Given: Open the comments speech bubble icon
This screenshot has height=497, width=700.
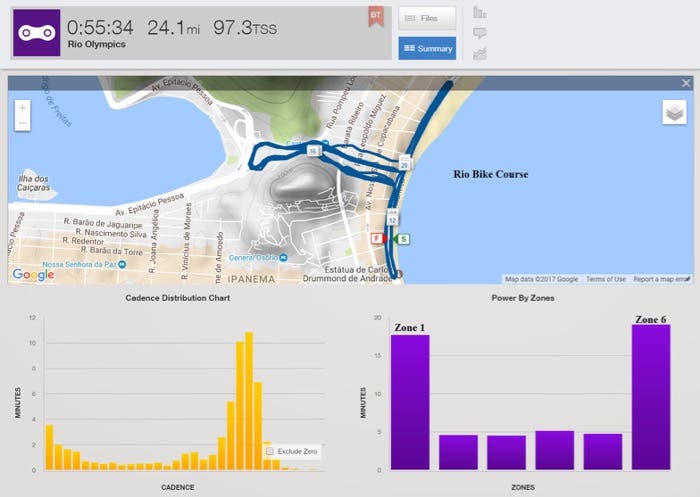Looking at the screenshot, I should (479, 33).
